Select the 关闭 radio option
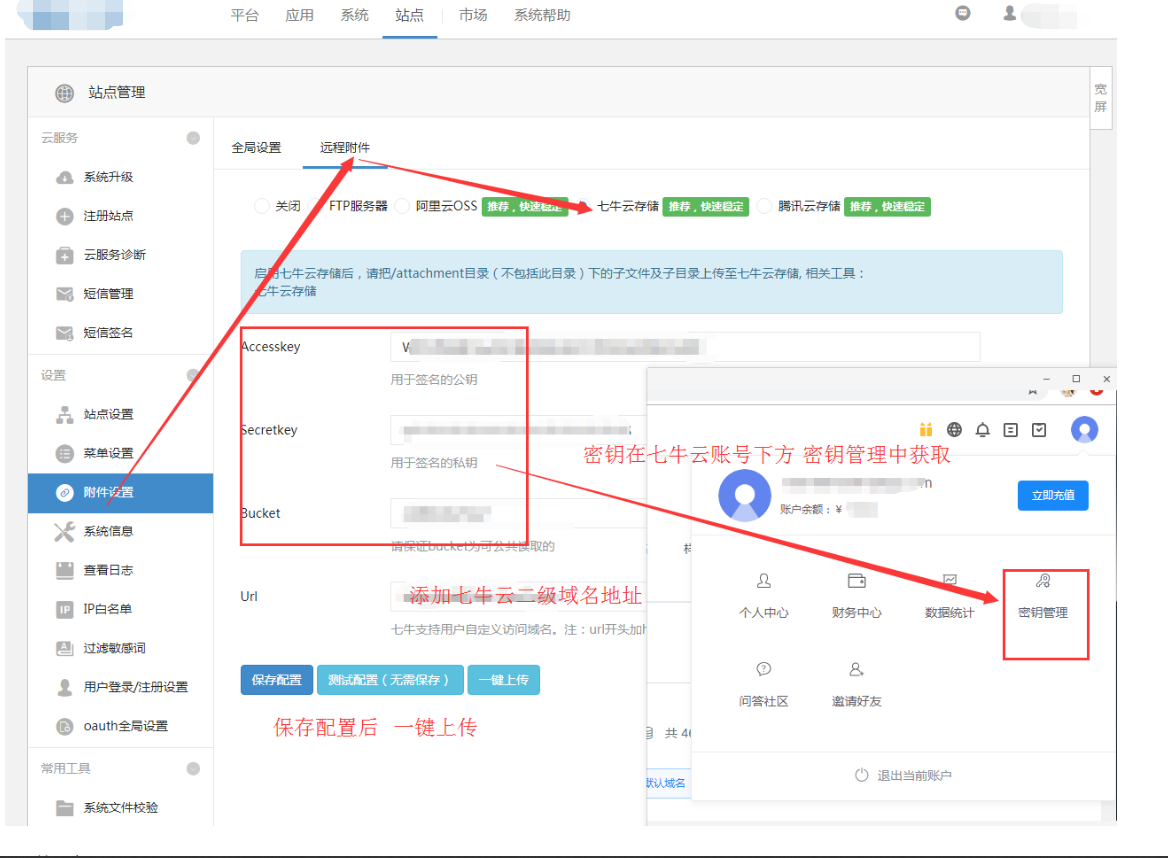Viewport: 1168px width, 858px height. point(261,206)
